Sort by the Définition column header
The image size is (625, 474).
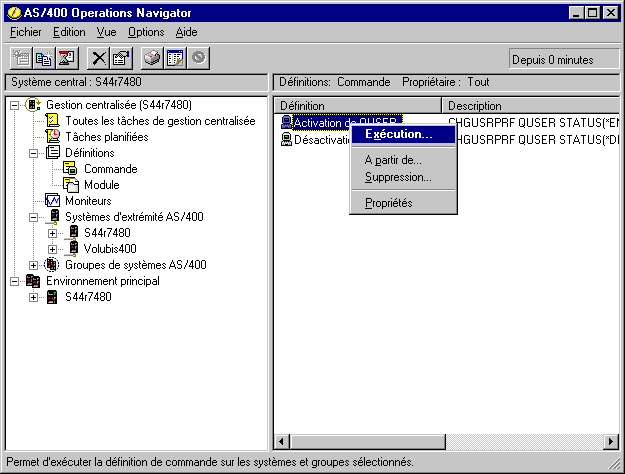point(358,106)
